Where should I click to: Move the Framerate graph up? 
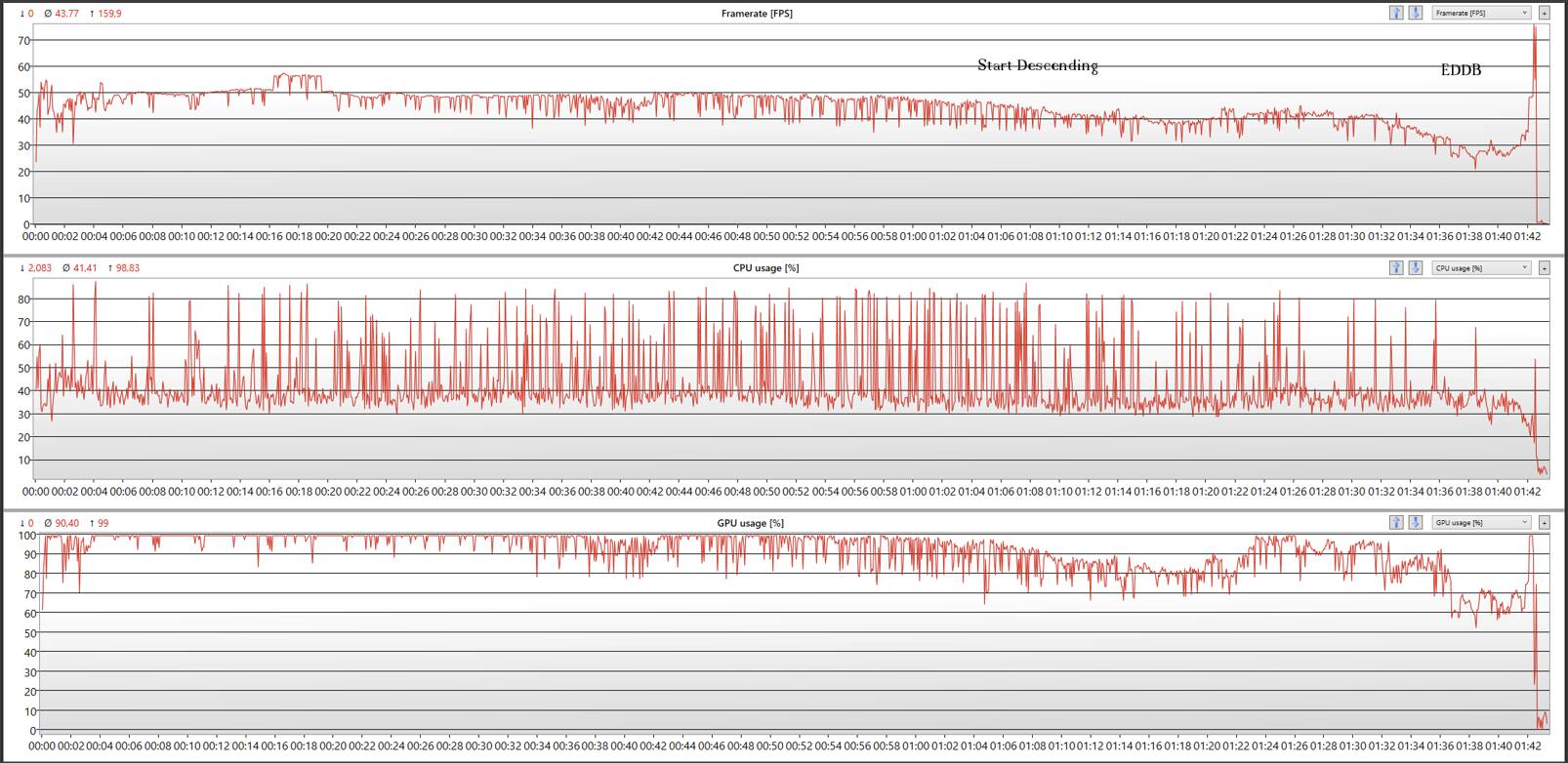pyautogui.click(x=1396, y=13)
